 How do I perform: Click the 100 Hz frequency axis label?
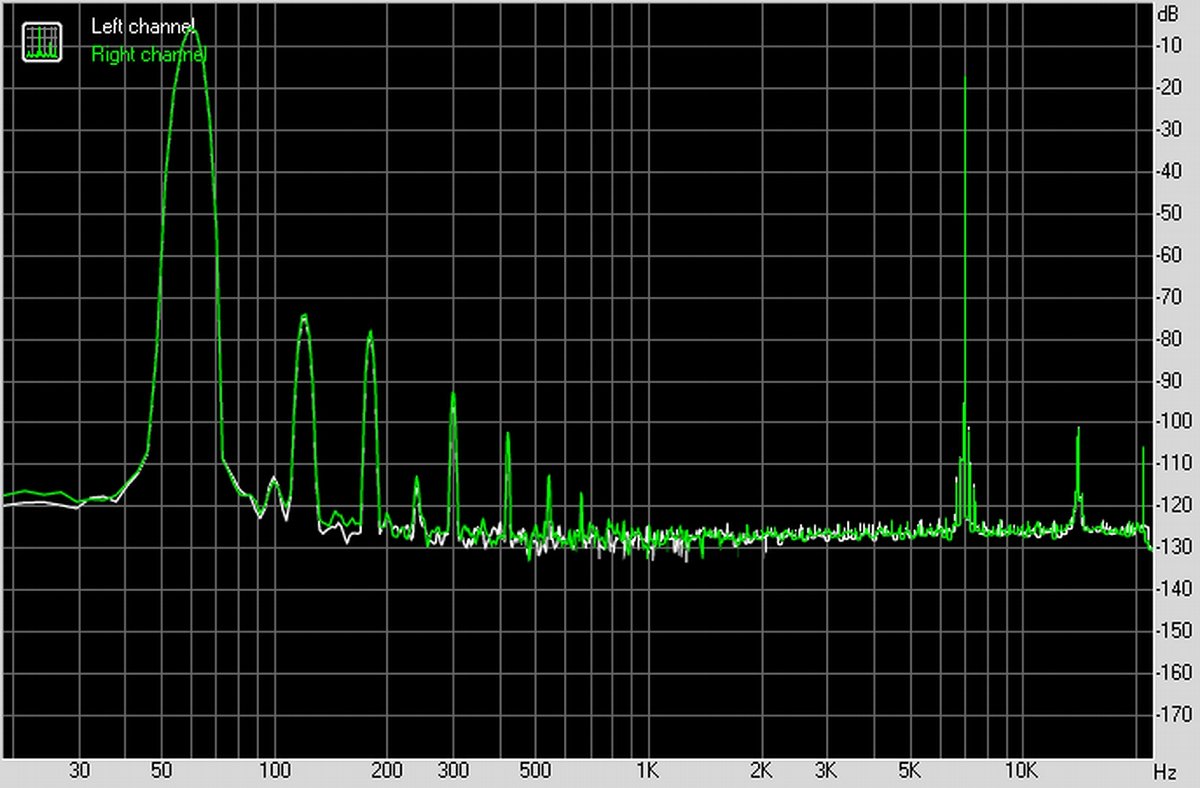pos(274,771)
